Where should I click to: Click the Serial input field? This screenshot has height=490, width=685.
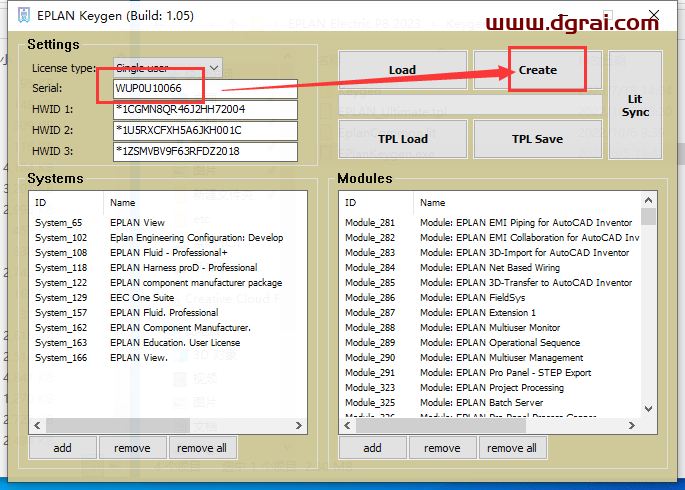[x=205, y=89]
